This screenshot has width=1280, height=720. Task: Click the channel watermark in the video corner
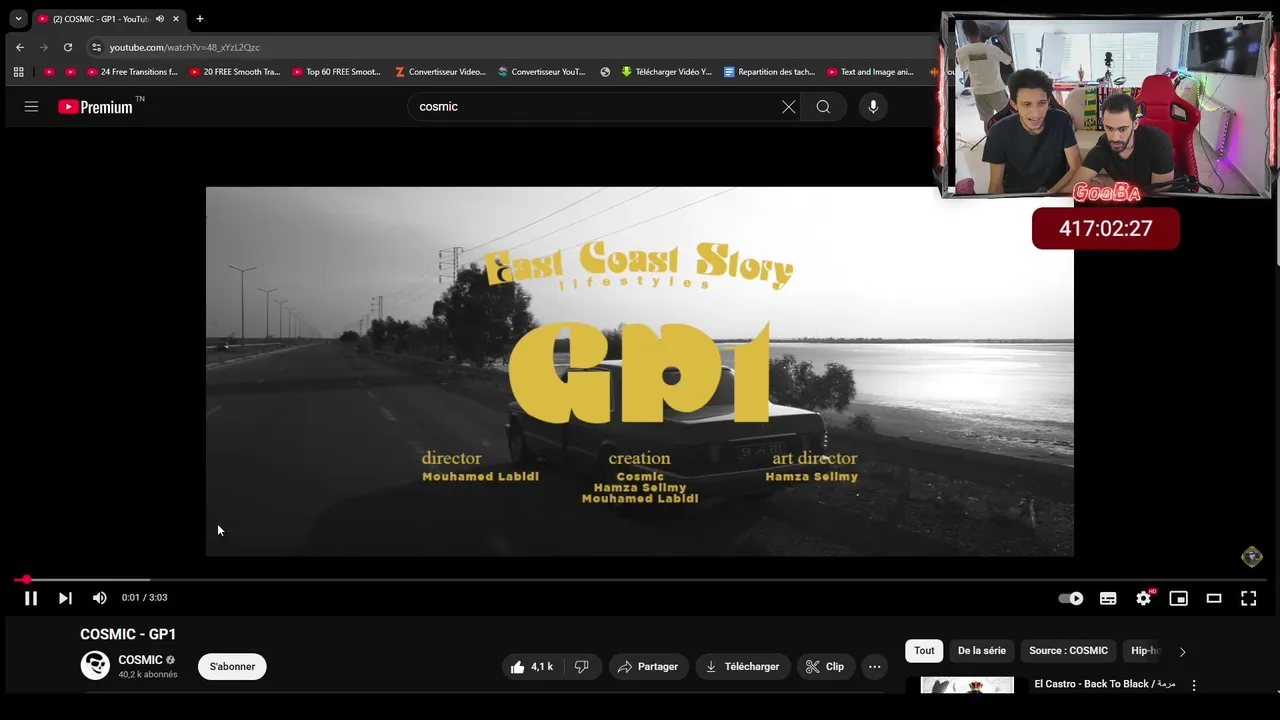1252,557
